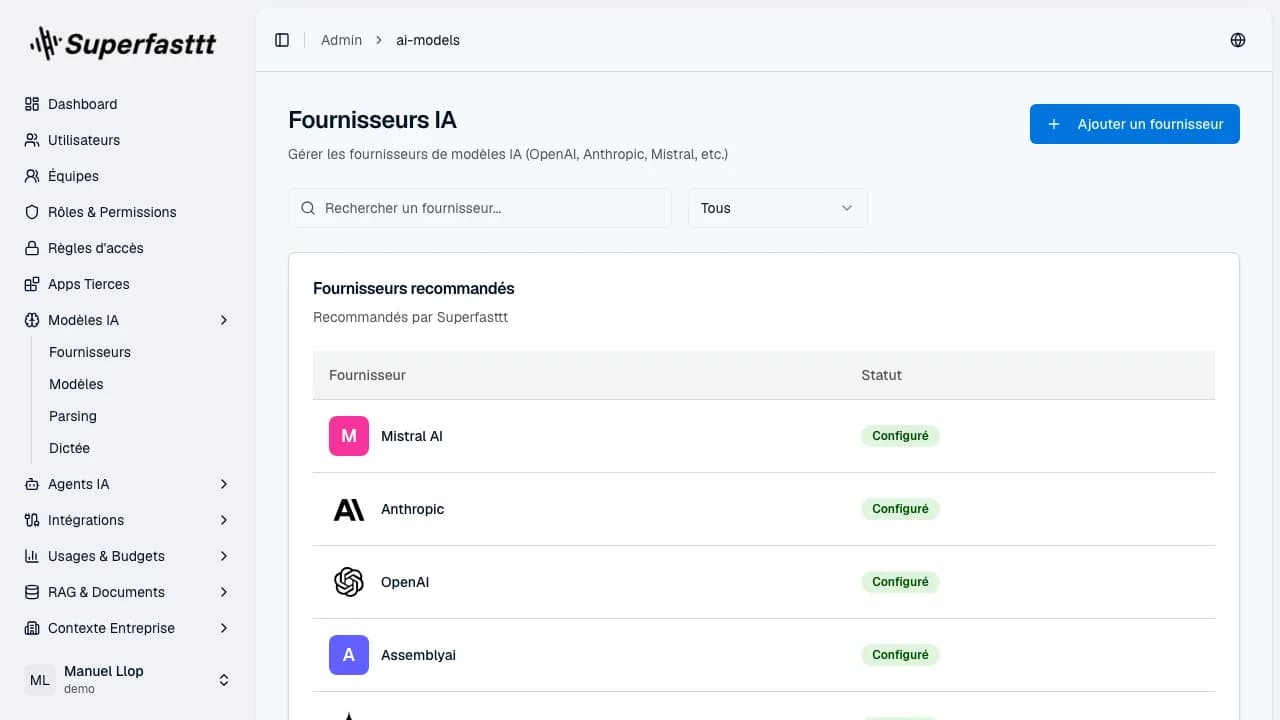The width and height of the screenshot is (1280, 720).
Task: Click Configuré badge in Assemblyai row
Action: point(900,655)
